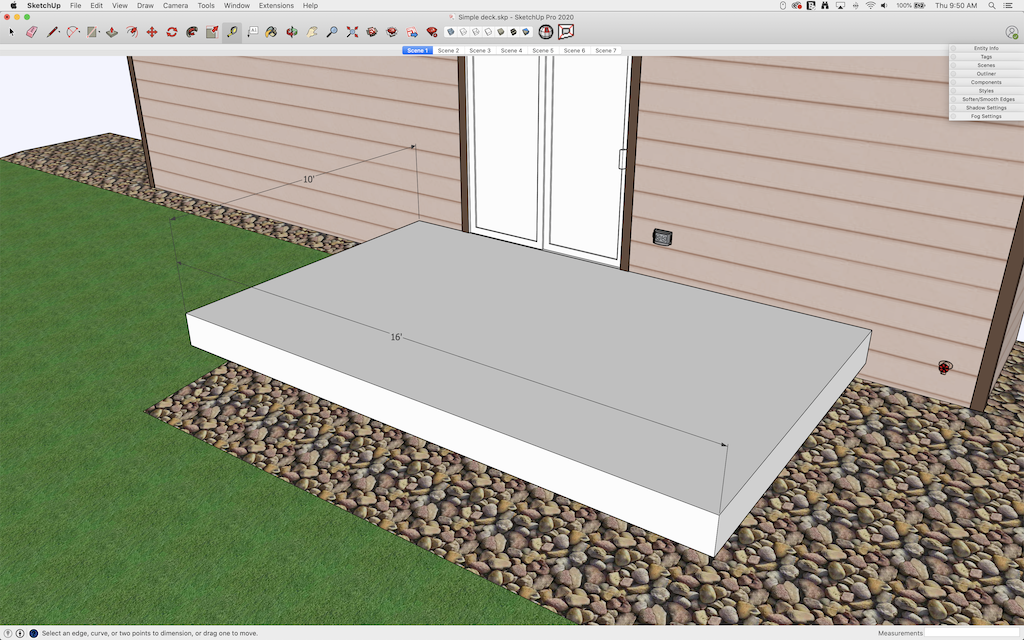Pick the Eraser tool

pos(30,32)
